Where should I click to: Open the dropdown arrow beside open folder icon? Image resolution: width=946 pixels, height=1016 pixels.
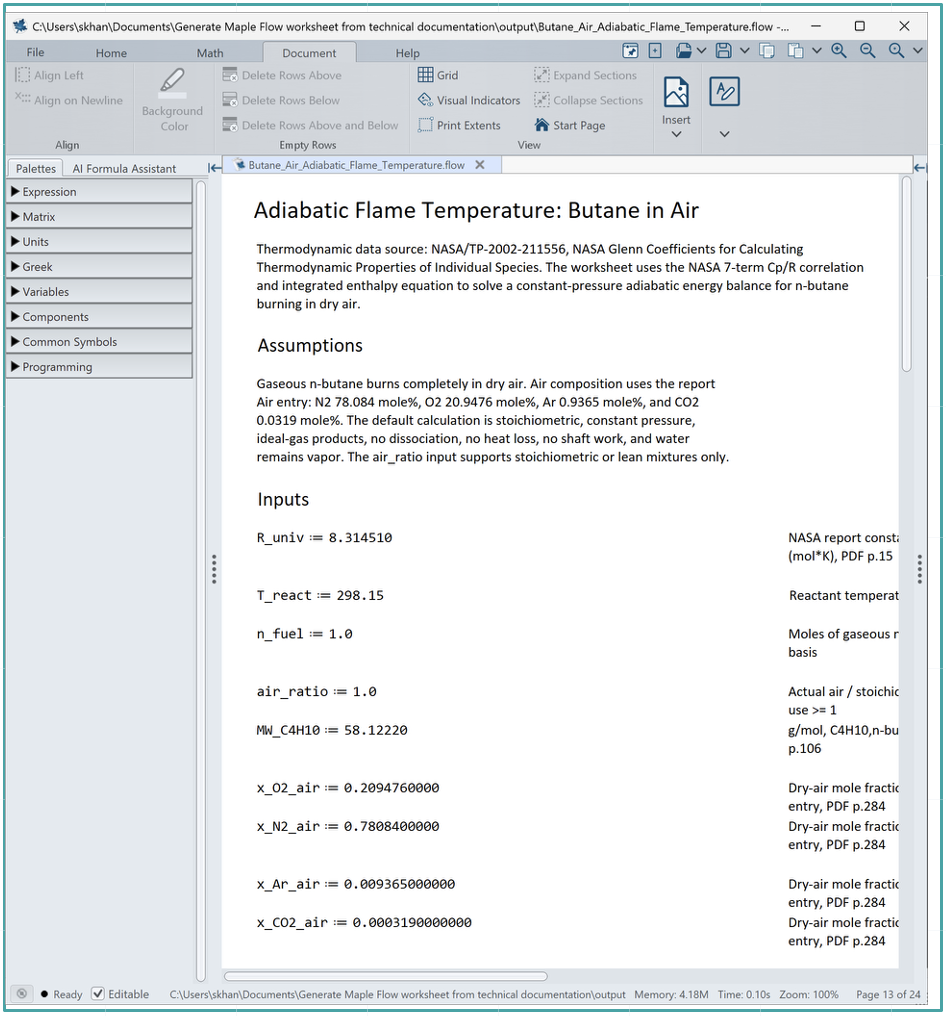point(702,51)
